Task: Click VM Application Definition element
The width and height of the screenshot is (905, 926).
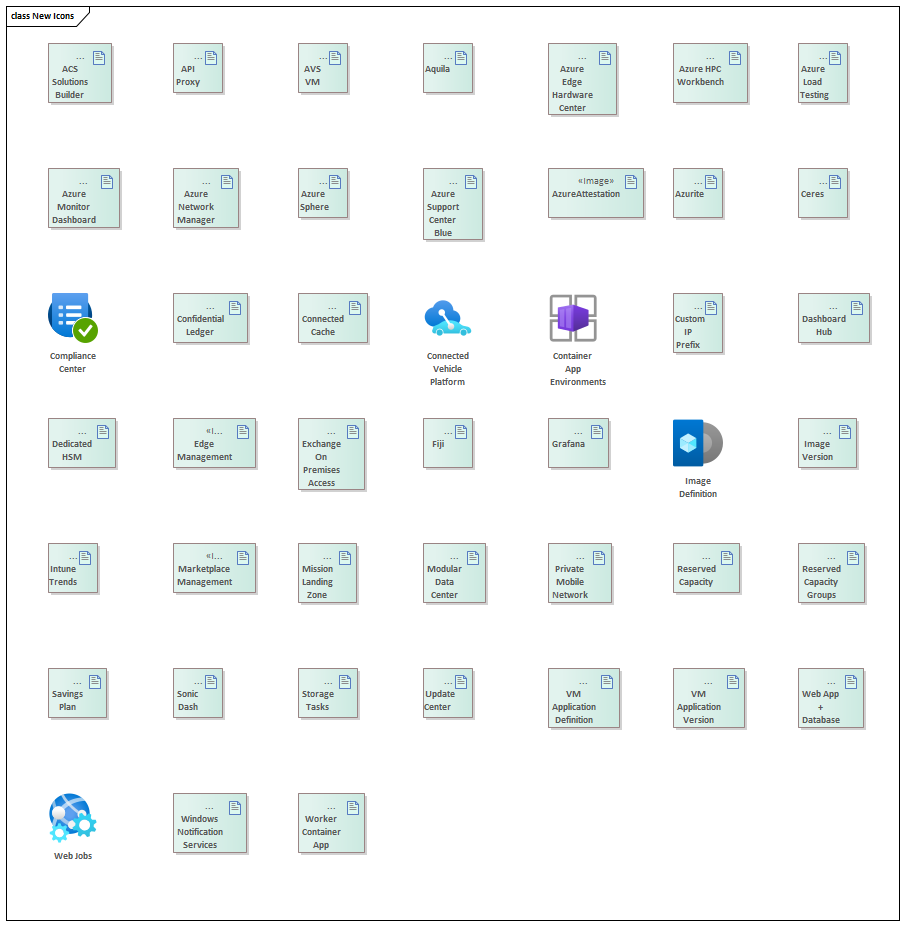Action: [x=584, y=698]
